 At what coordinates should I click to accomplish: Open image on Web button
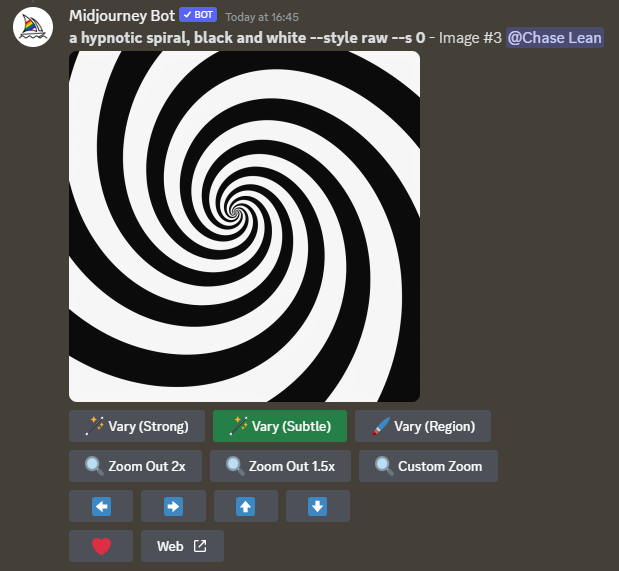182,546
